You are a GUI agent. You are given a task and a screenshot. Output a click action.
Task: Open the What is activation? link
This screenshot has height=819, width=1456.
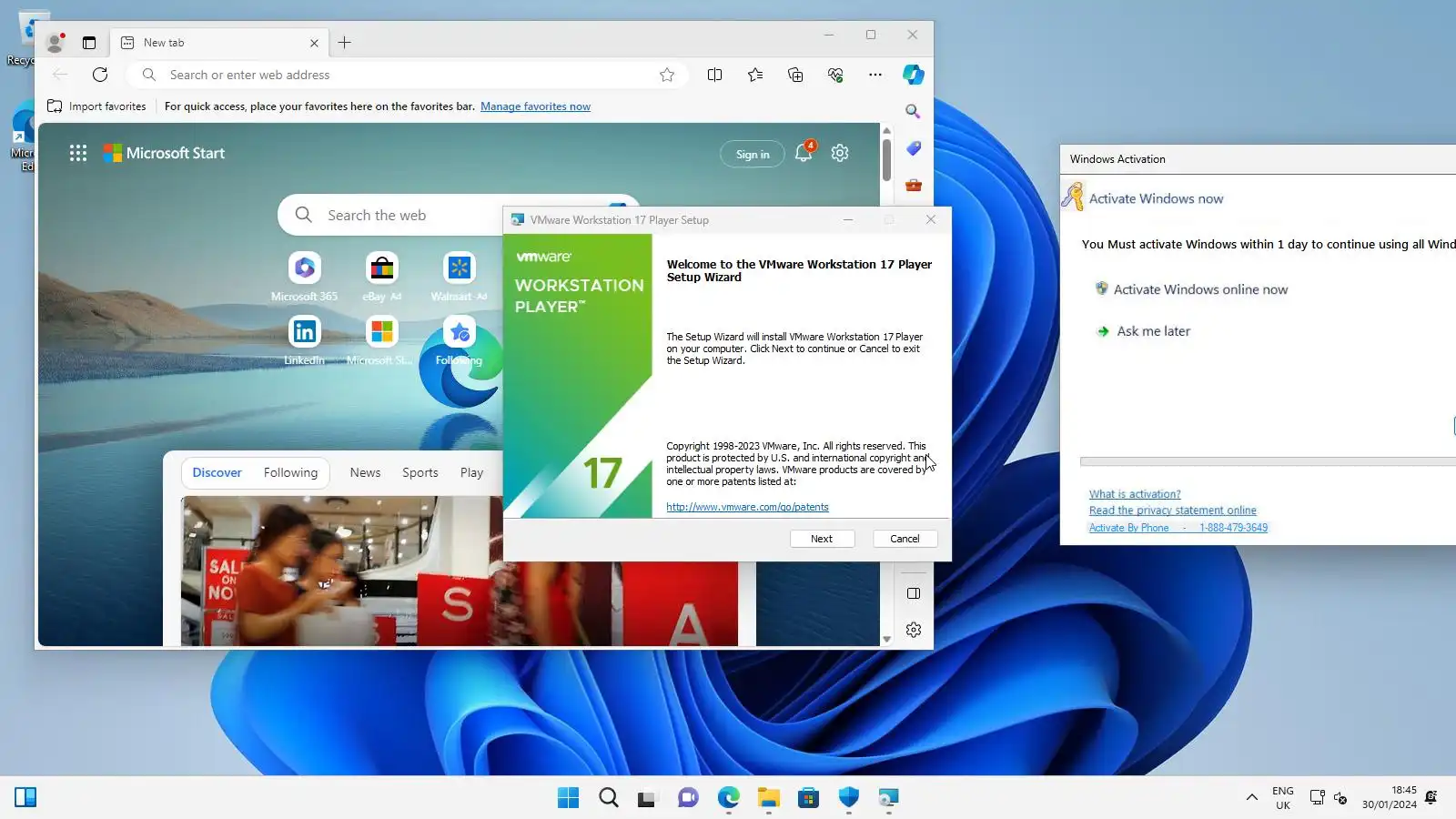tap(1135, 494)
